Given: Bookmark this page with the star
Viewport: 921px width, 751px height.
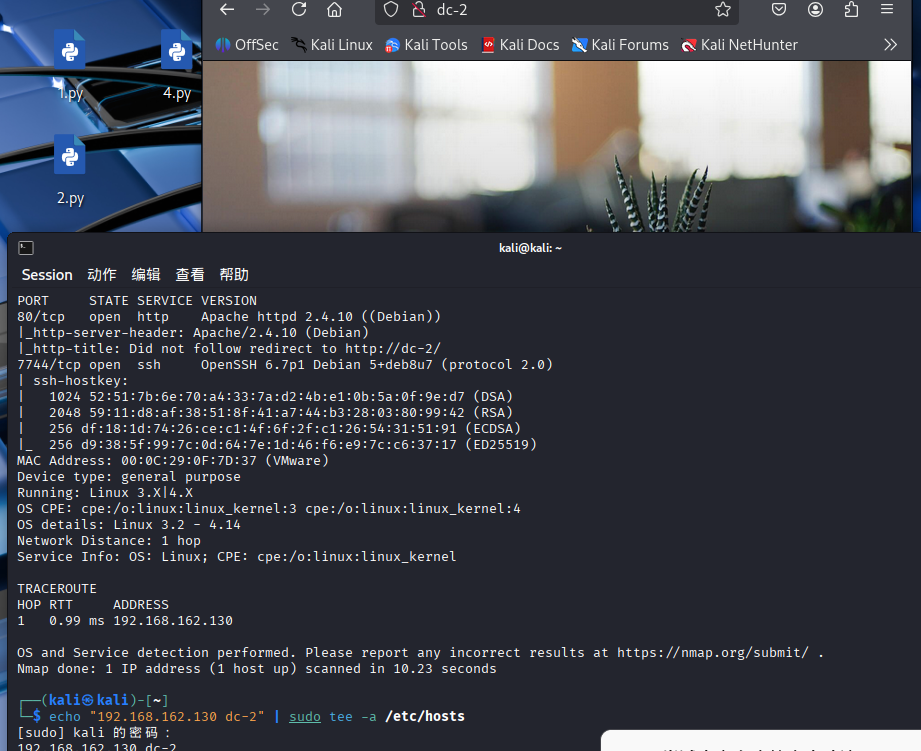Looking at the screenshot, I should tap(722, 9).
